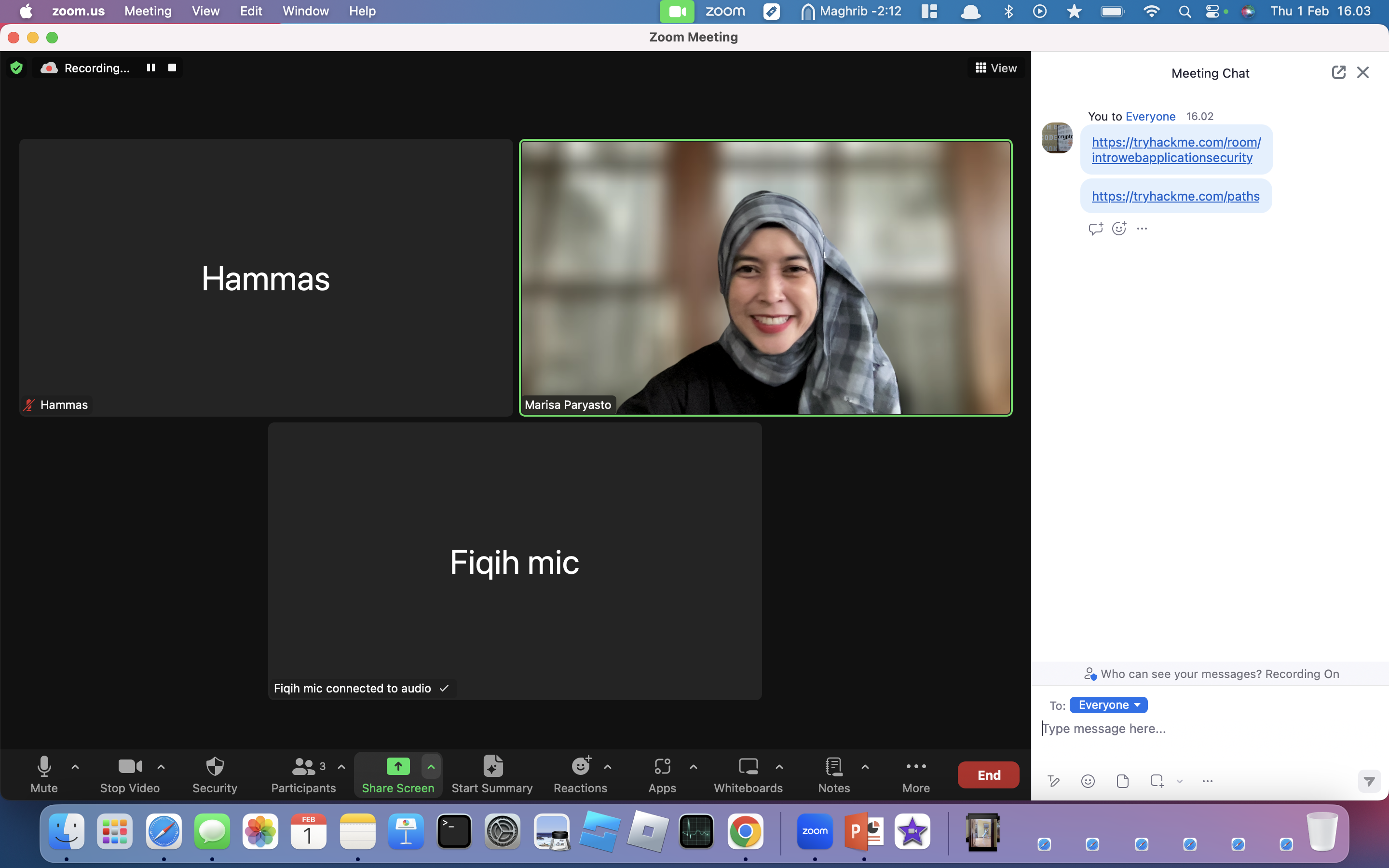1389x868 pixels.
Task: Open the Participants panel
Action: [304, 774]
